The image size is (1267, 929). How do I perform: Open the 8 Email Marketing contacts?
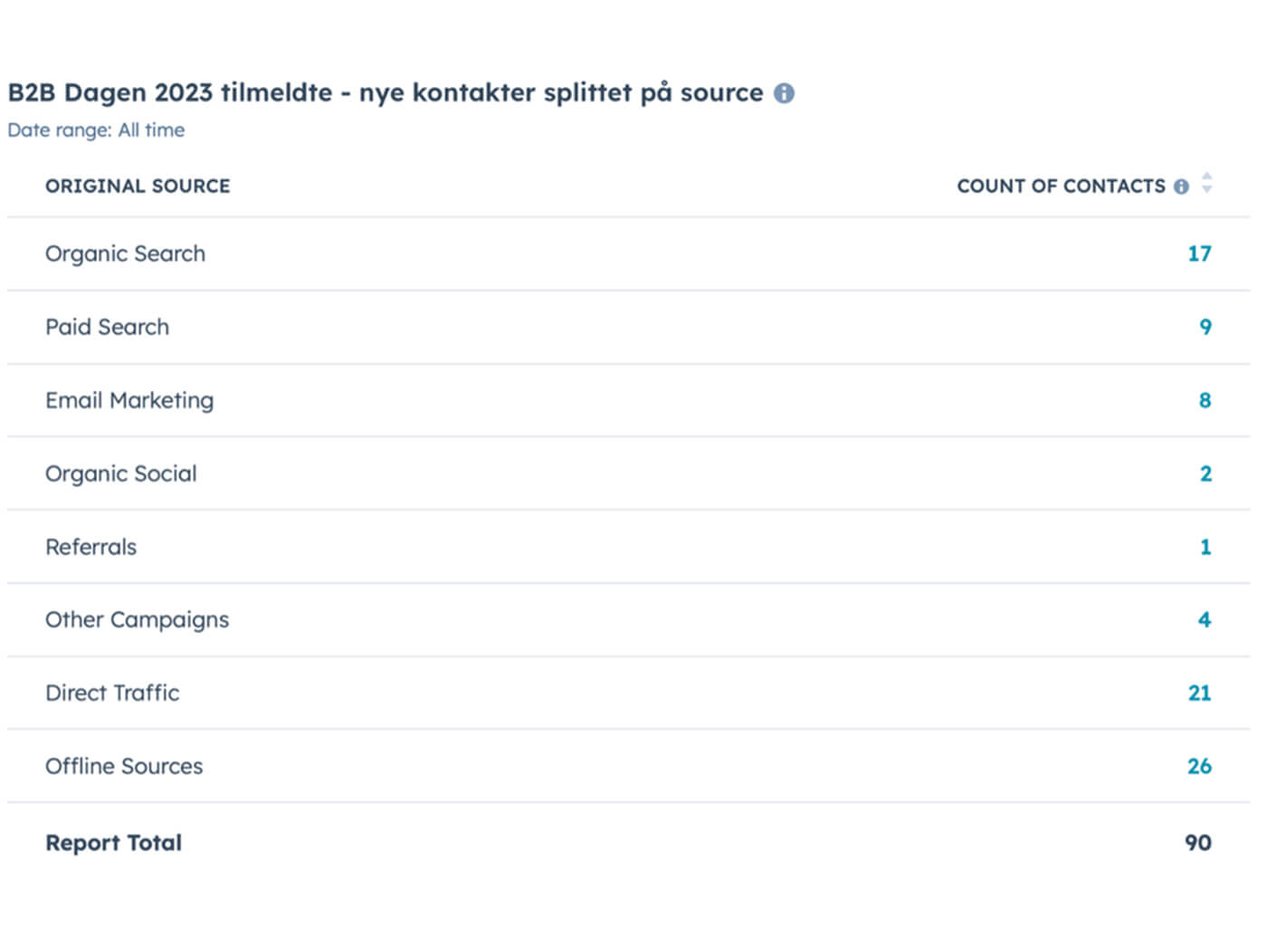[1205, 400]
